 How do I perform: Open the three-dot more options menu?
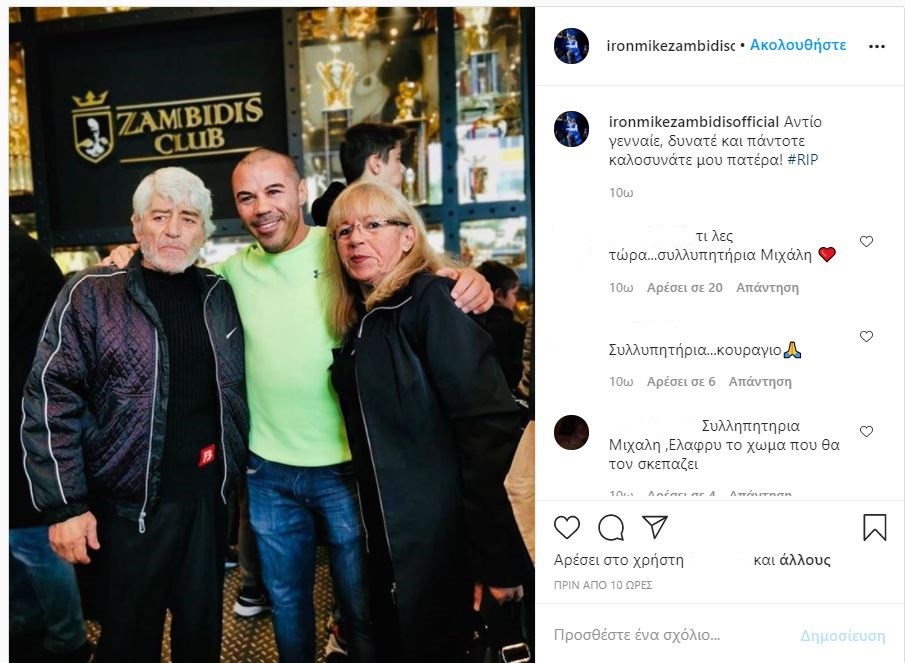[x=877, y=46]
